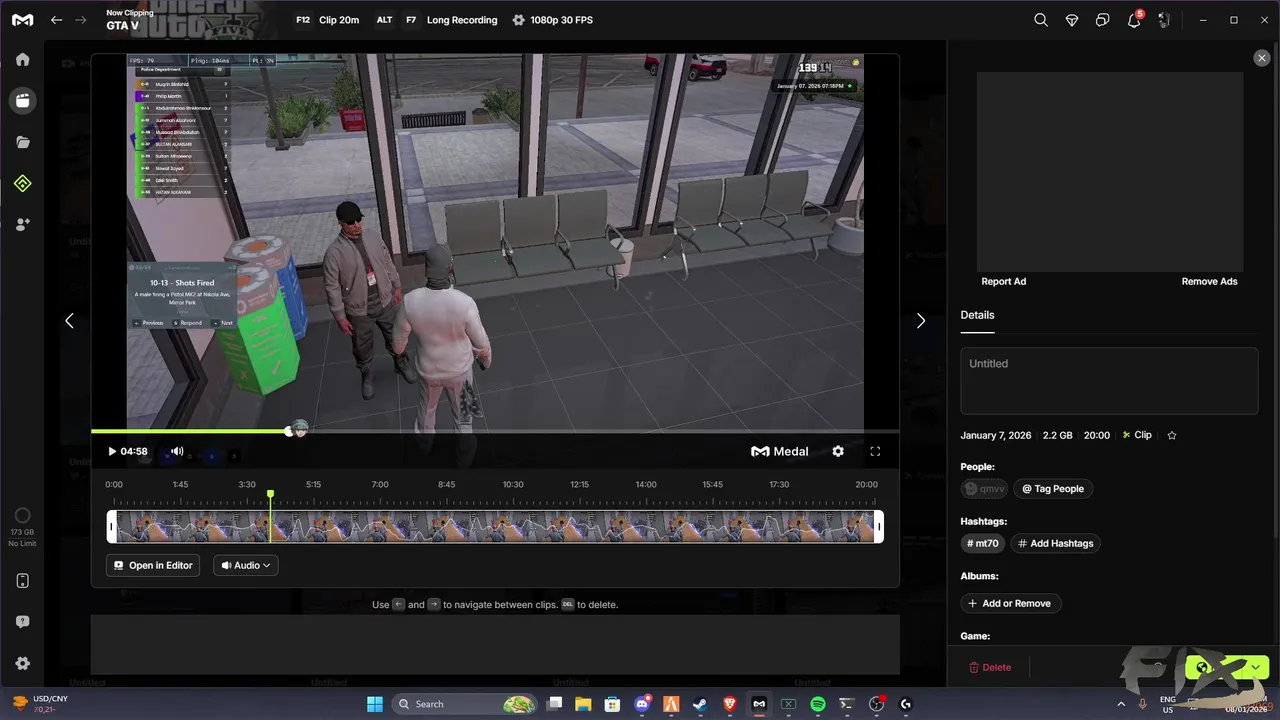Image resolution: width=1280 pixels, height=720 pixels.
Task: Open Brave browser from the taskbar
Action: tap(729, 704)
